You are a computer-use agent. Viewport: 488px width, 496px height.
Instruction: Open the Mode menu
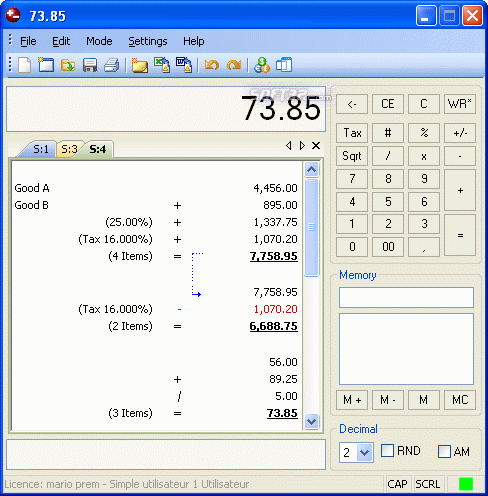coord(99,41)
